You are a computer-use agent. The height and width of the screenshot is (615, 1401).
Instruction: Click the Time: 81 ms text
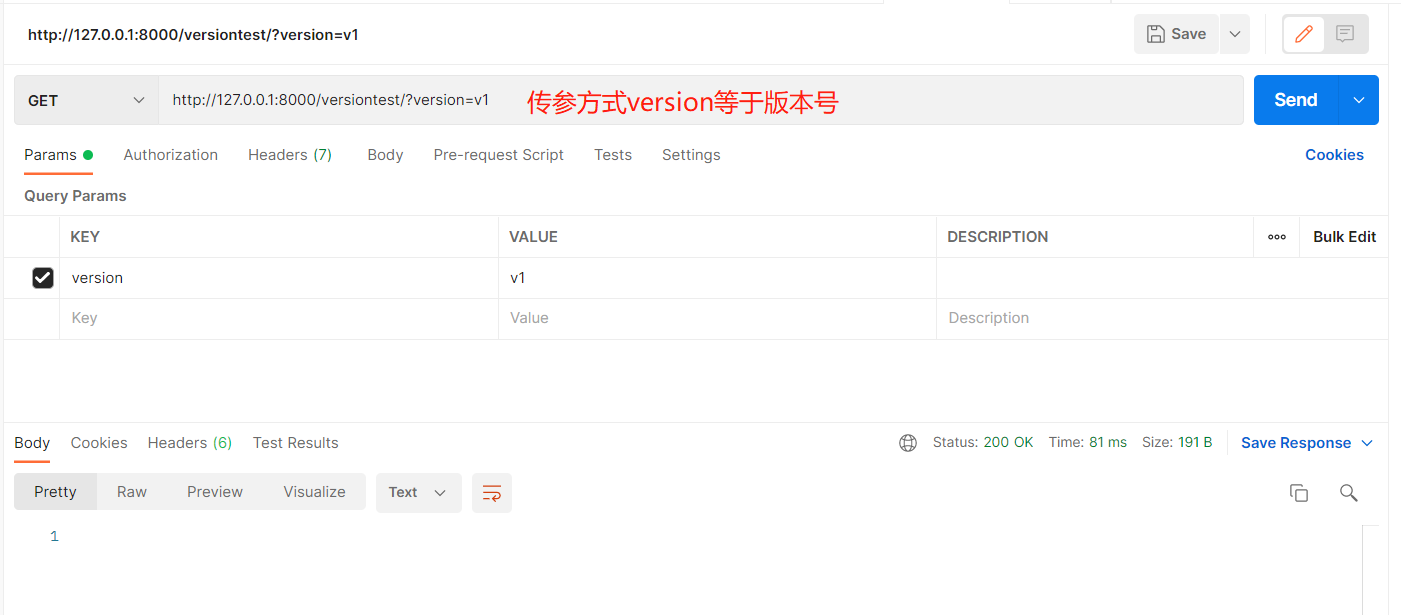click(1088, 442)
